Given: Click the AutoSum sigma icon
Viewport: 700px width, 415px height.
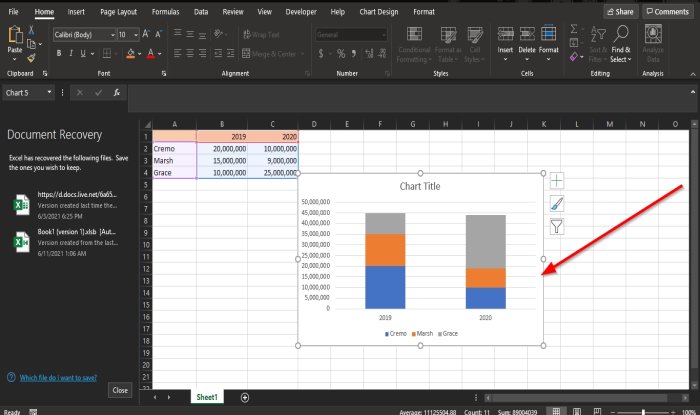Looking at the screenshot, I should click(574, 29).
